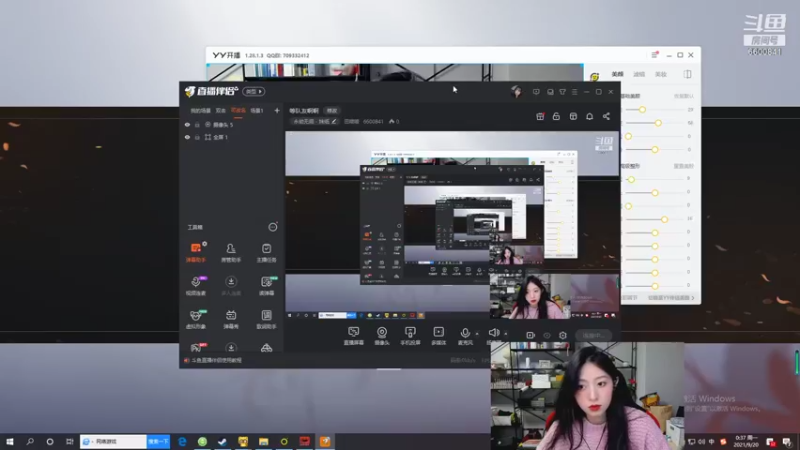Click the edit pencil on the stream category pill
The image size is (800, 450).
pos(334,121)
